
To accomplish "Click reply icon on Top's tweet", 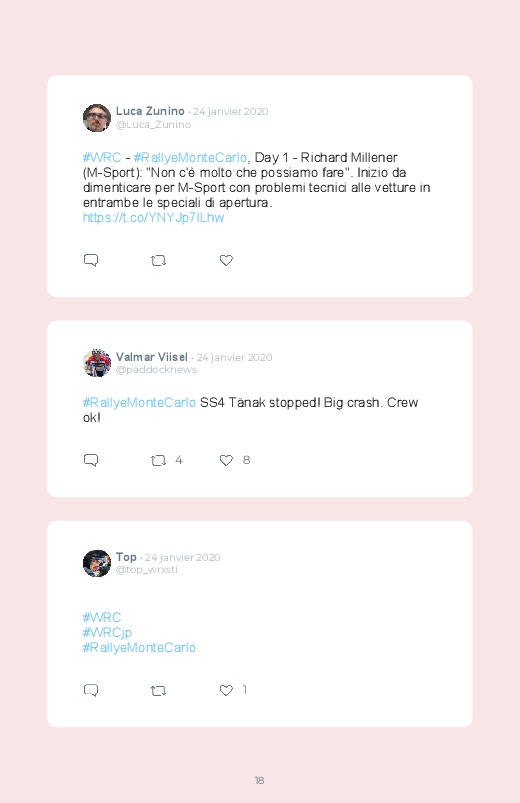I will (91, 690).
